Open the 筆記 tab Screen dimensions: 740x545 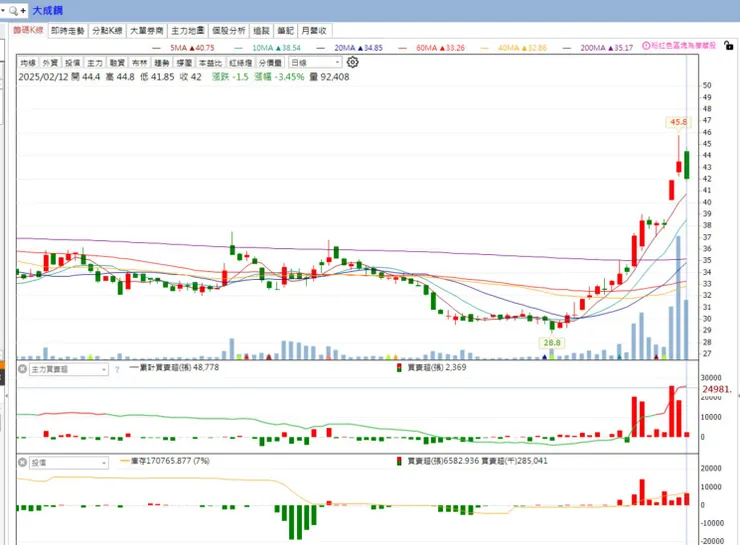pyautogui.click(x=285, y=31)
